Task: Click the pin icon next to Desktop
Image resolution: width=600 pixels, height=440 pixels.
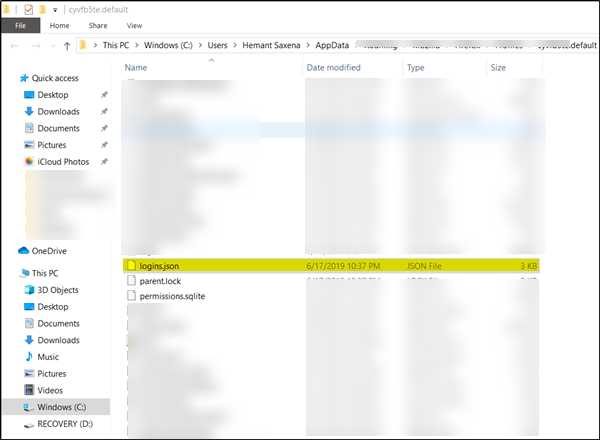Action: click(104, 95)
